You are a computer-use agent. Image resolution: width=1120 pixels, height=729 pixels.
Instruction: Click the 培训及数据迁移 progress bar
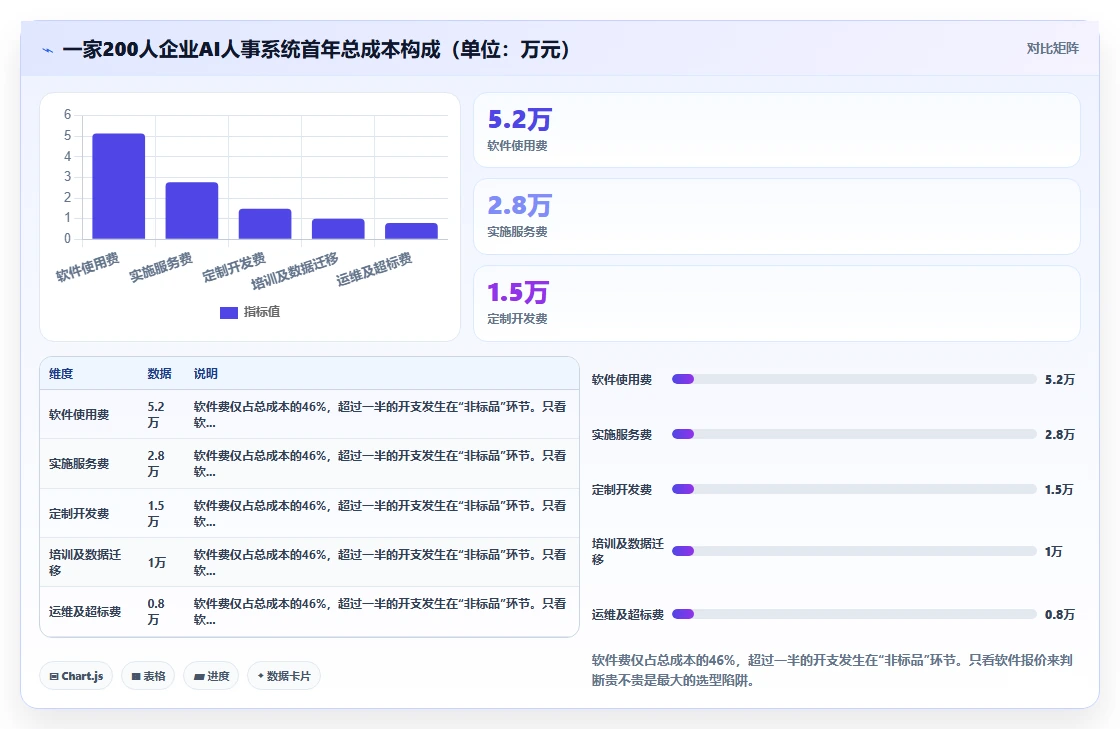(x=854, y=551)
